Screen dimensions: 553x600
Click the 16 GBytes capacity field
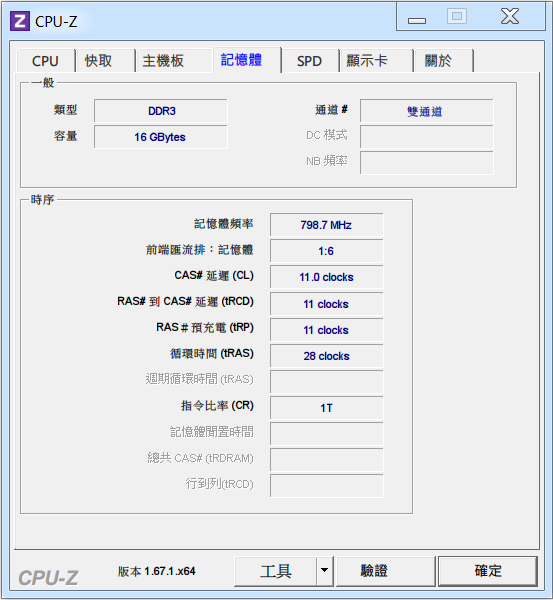coord(161,137)
